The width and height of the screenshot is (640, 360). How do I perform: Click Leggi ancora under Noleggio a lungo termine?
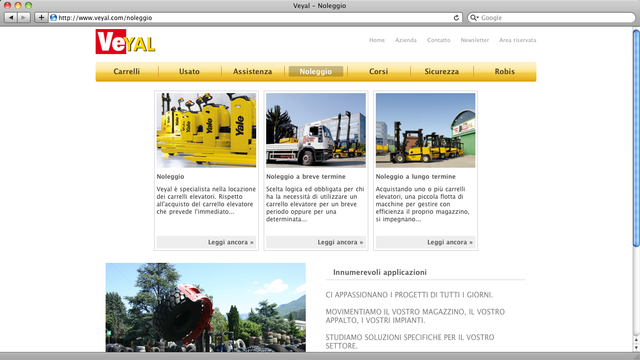tap(450, 242)
